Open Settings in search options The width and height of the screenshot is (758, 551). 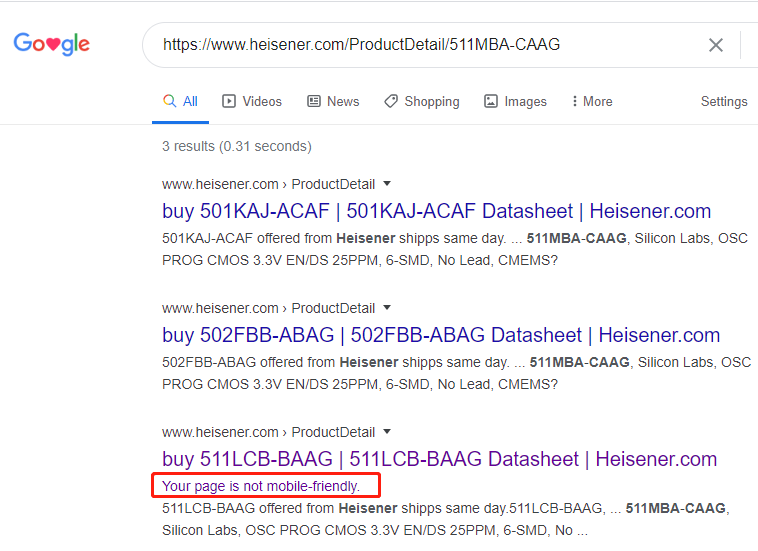[x=724, y=102]
